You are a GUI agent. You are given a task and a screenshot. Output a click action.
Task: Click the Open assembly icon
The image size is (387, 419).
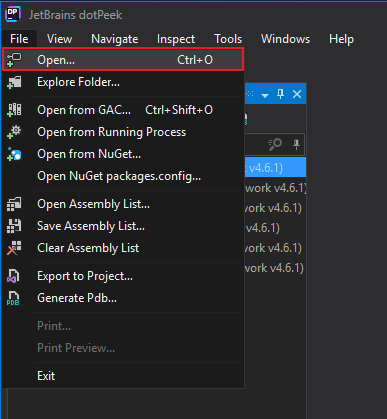[14, 60]
